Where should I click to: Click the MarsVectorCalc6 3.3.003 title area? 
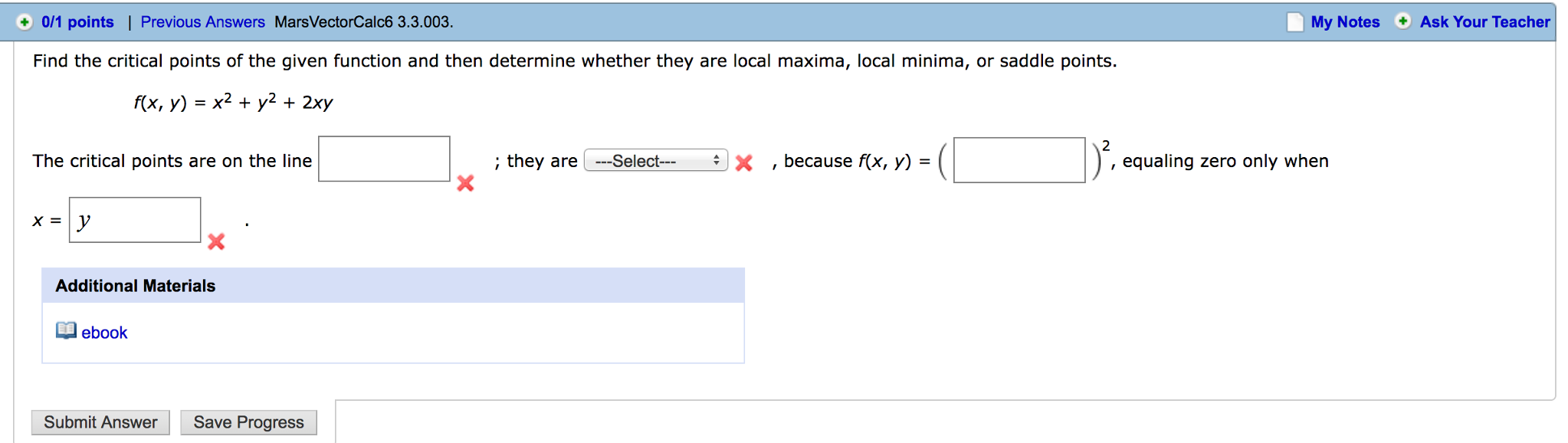pyautogui.click(x=362, y=22)
